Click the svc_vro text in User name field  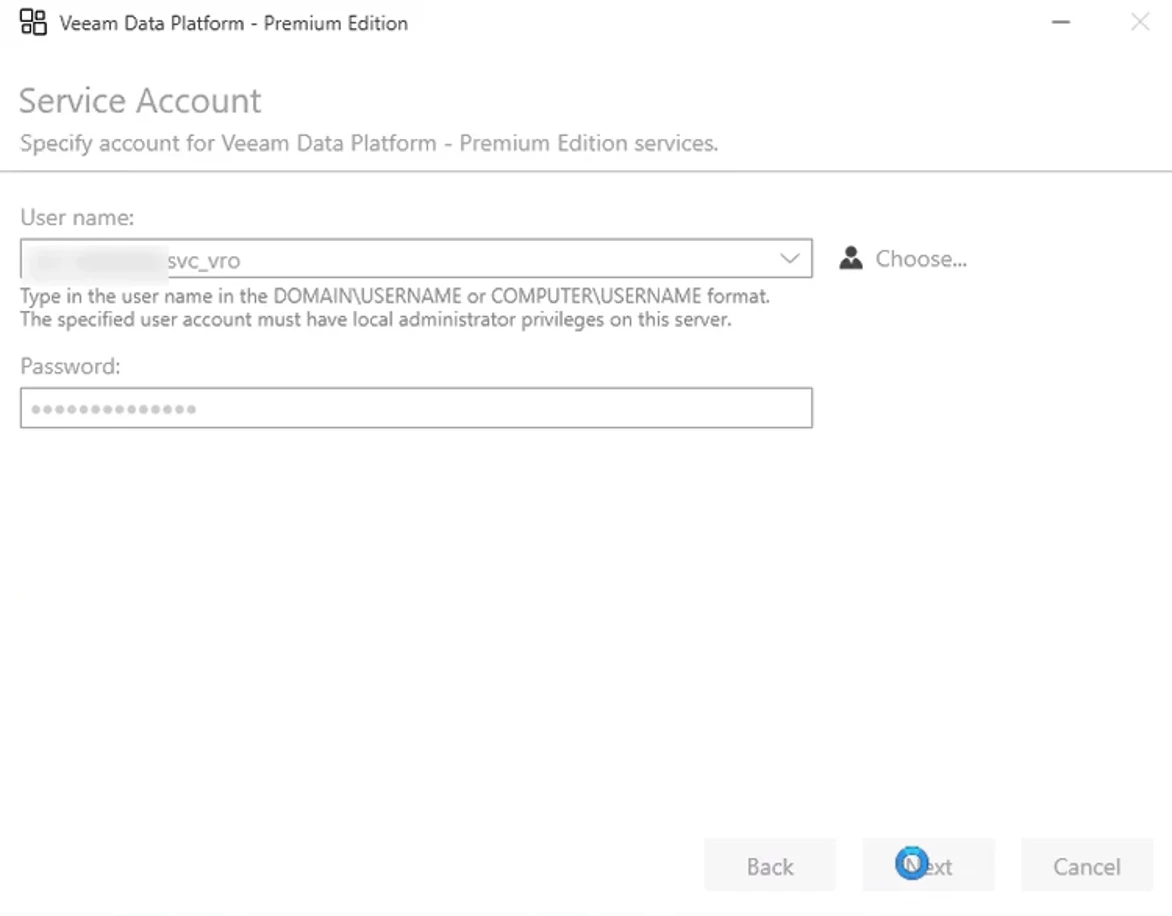click(x=204, y=260)
